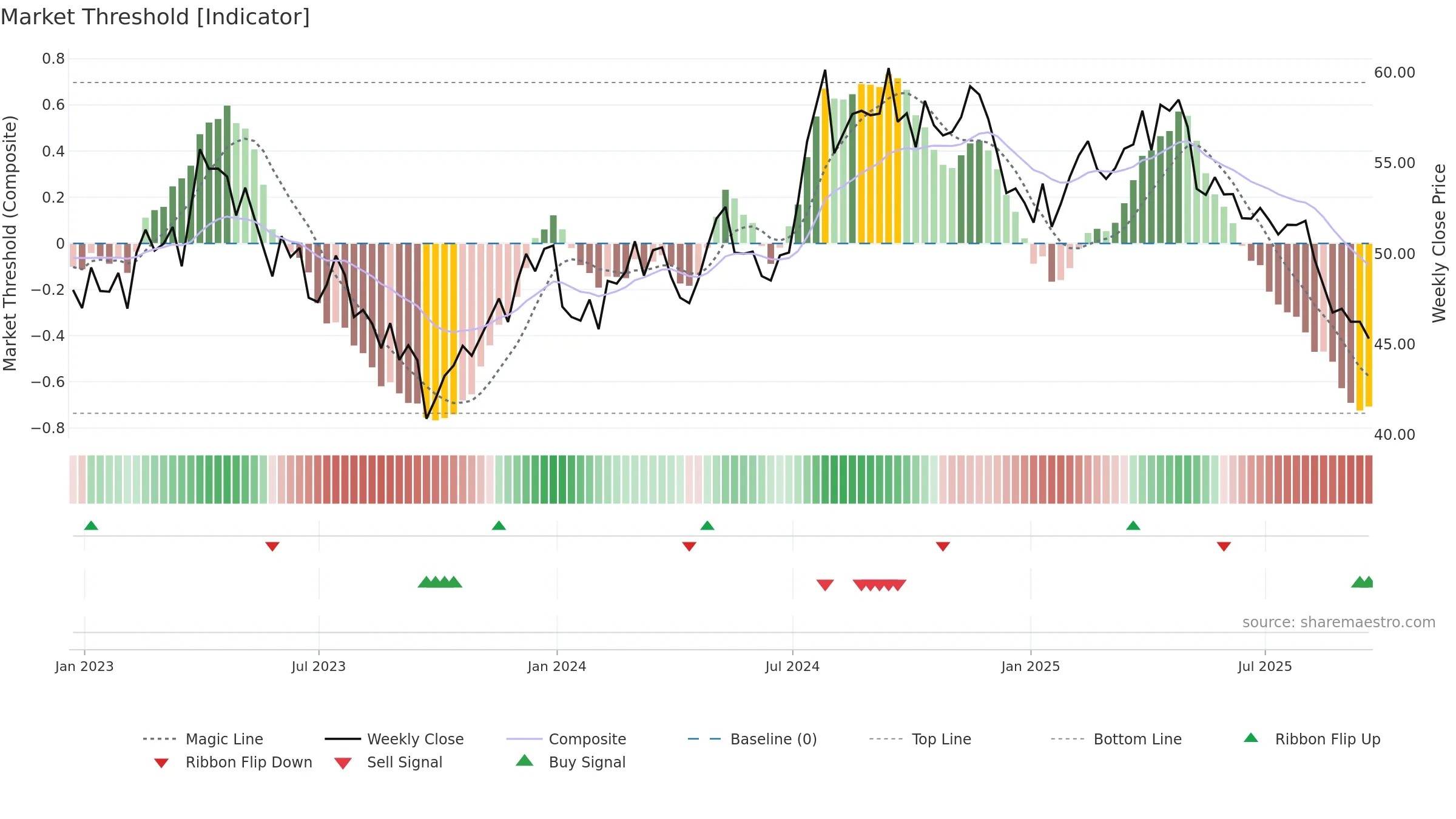The width and height of the screenshot is (1456, 819).
Task: Click the ribbon flip up marker before Jul 2024
Action: 707,525
